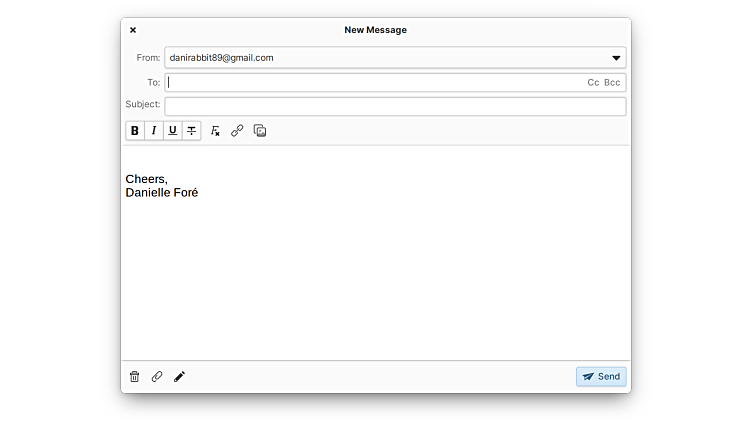
Task: Show the Cc recipient field
Action: click(593, 83)
